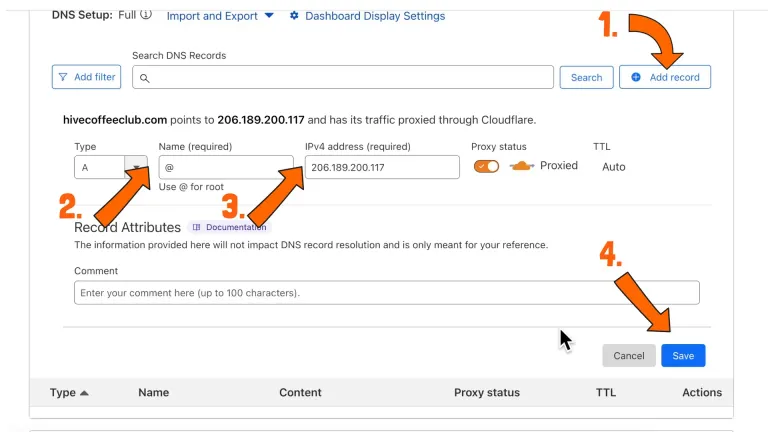The image size is (768, 432).
Task: Open Dashboard Display Settings gear icon
Action: 294,16
